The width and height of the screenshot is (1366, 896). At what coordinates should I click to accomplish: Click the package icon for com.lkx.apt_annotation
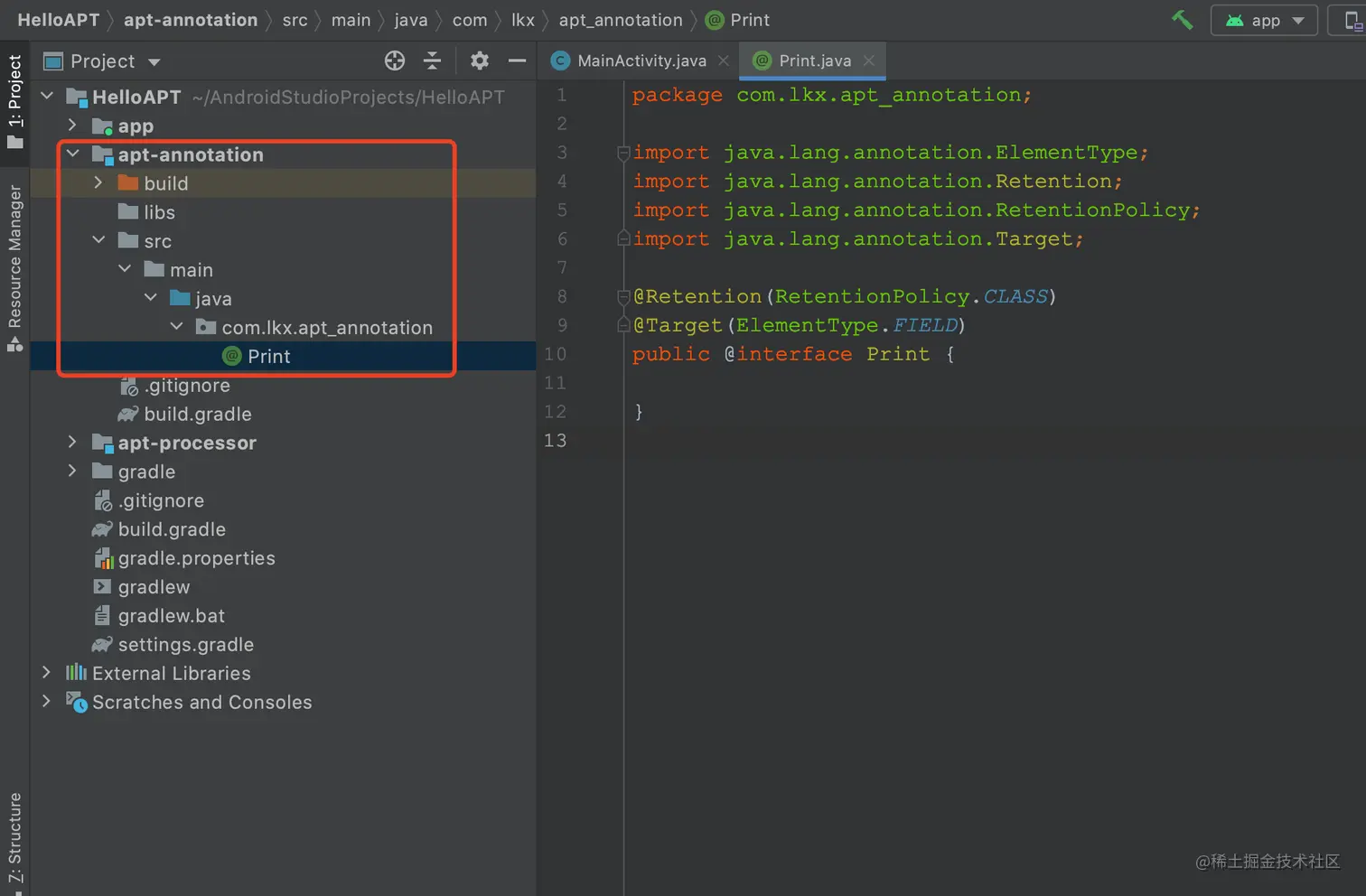pyautogui.click(x=206, y=327)
